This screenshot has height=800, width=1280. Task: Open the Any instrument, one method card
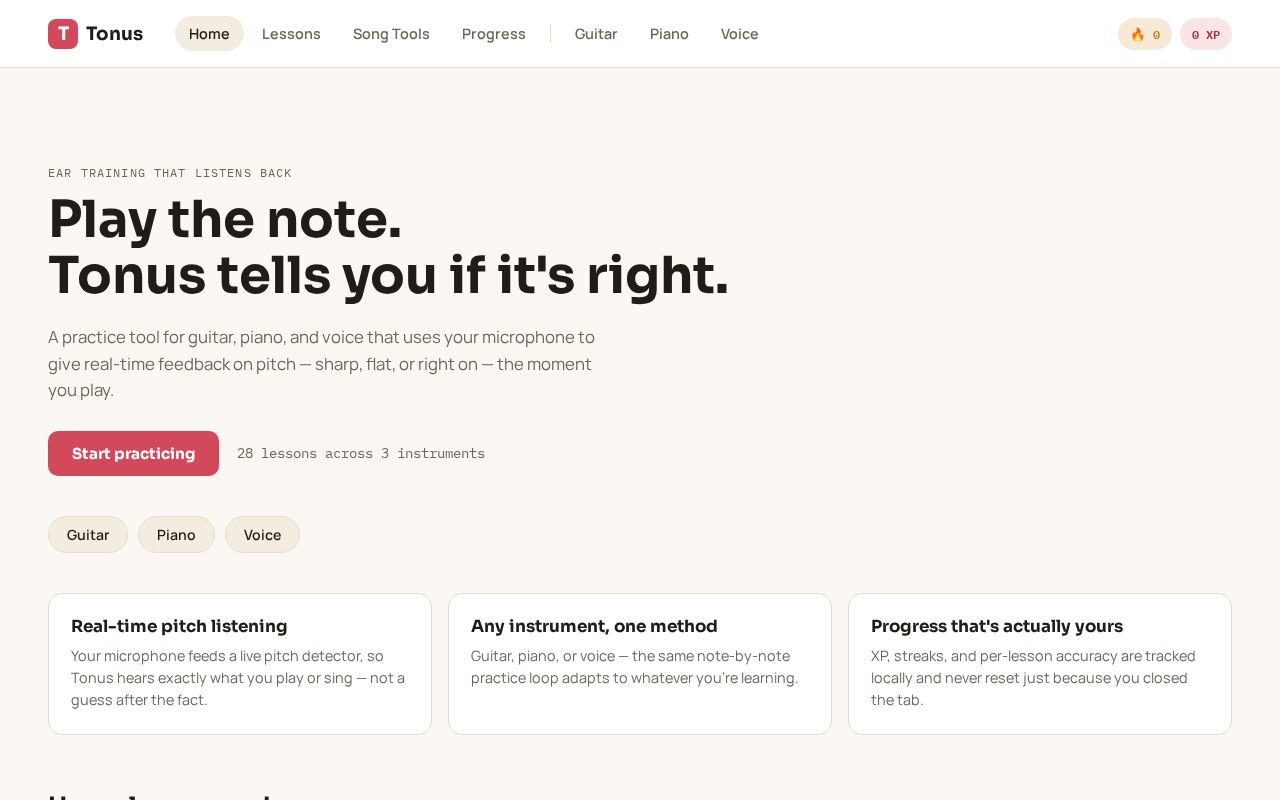(640, 664)
